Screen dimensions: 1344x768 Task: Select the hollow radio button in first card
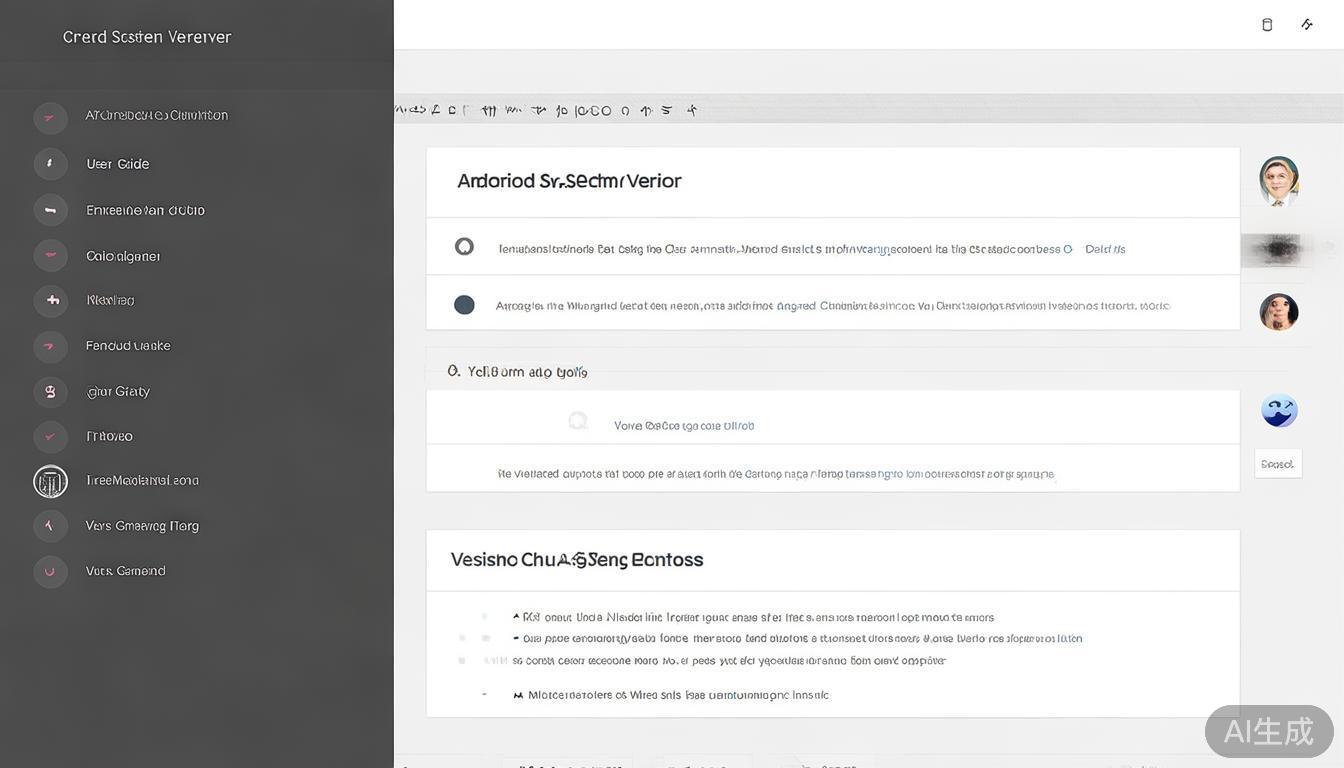click(x=464, y=246)
